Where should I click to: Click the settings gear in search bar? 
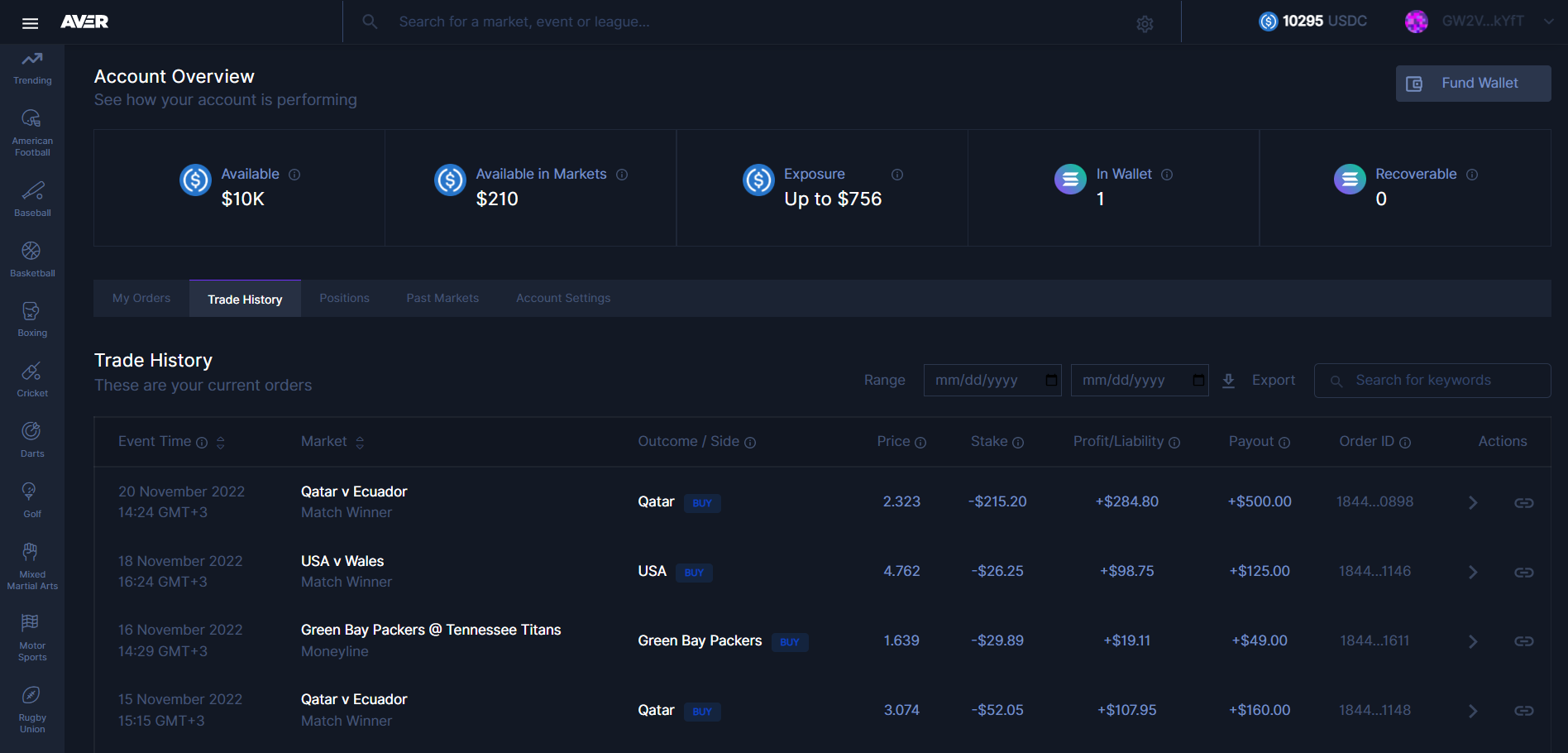pyautogui.click(x=1145, y=24)
